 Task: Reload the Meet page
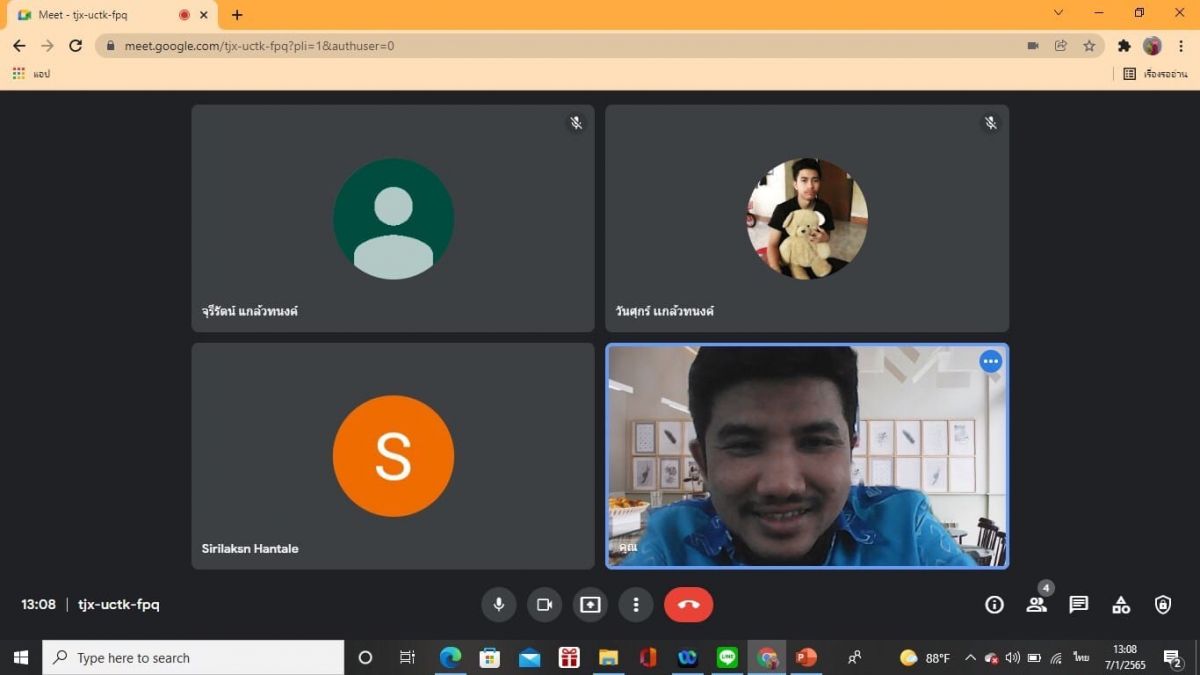click(75, 46)
